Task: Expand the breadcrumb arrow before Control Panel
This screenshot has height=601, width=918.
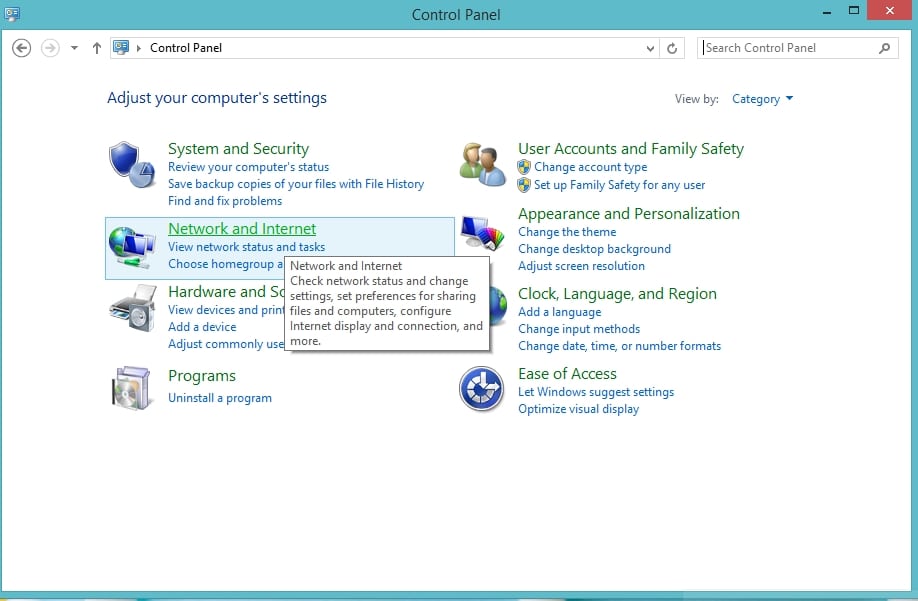Action: click(x=139, y=48)
